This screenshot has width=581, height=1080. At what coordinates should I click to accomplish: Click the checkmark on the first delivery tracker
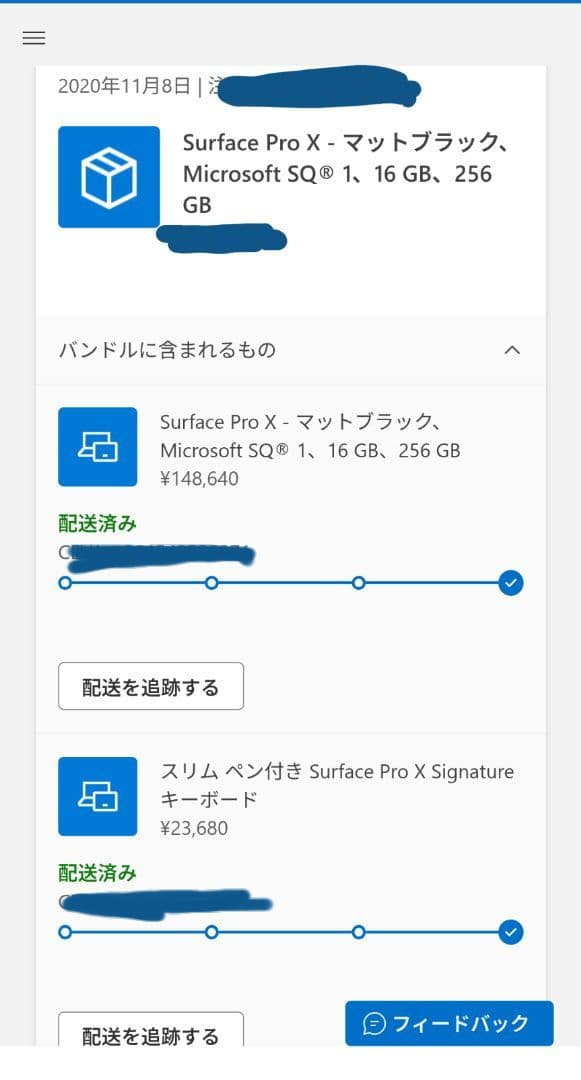(x=511, y=582)
